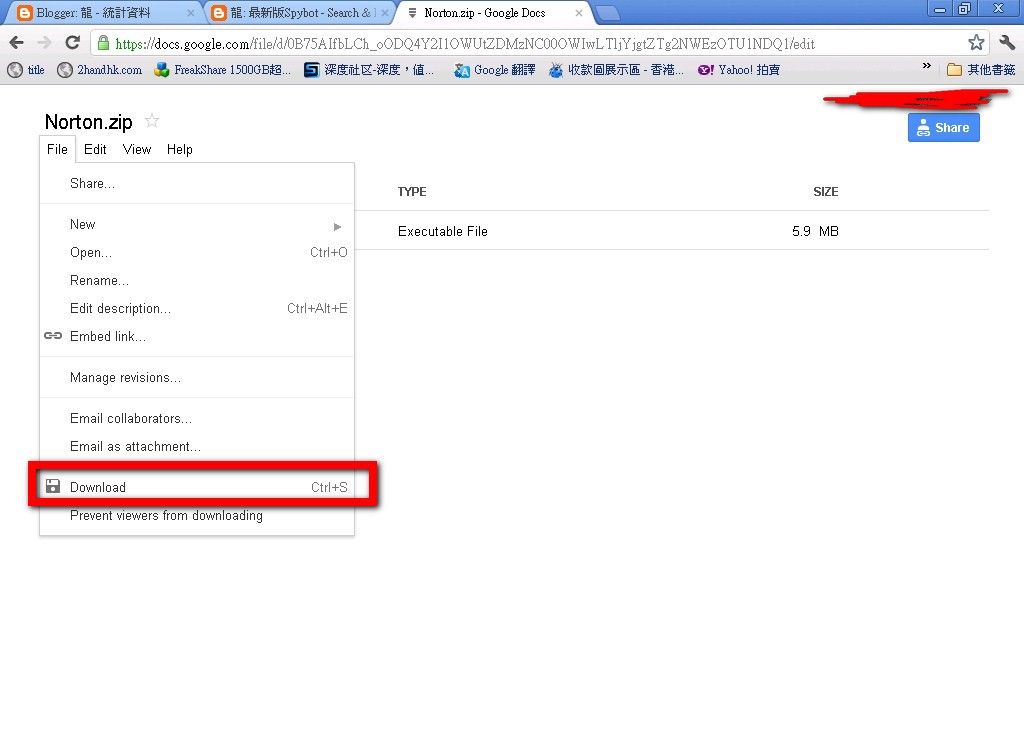Open the View menu
1024x738 pixels.
tap(136, 150)
